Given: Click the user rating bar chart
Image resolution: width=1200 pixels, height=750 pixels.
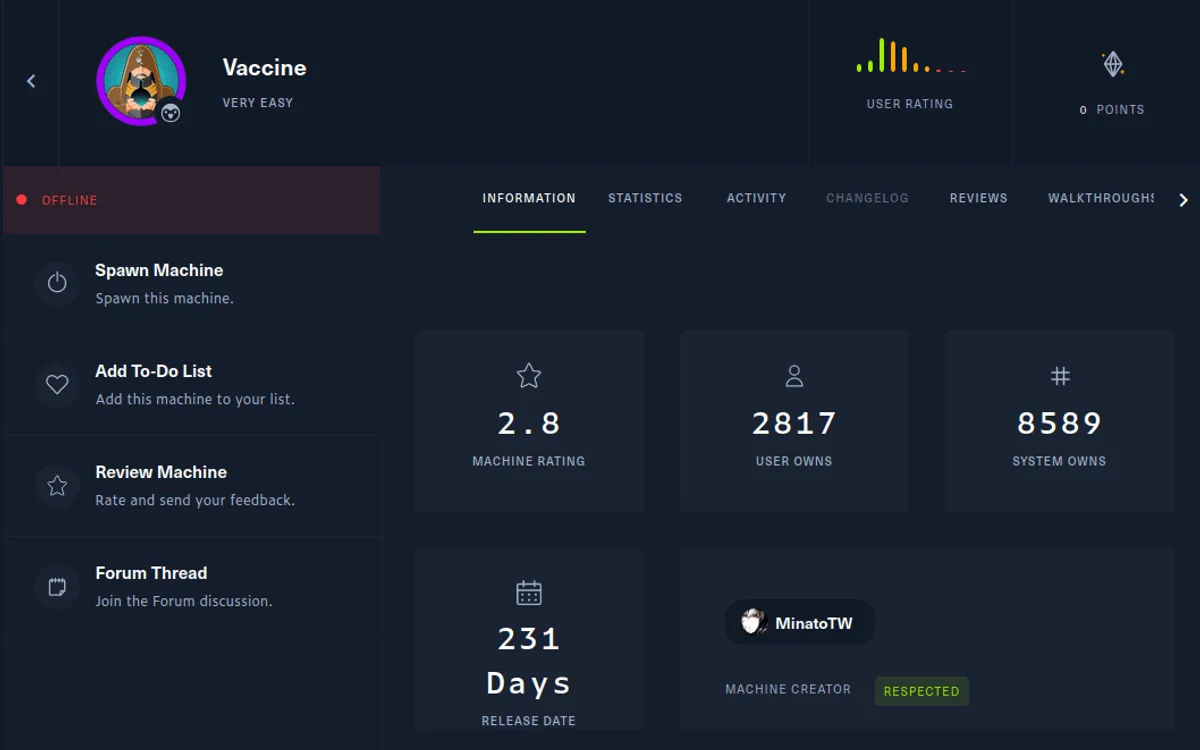Looking at the screenshot, I should tap(910, 62).
